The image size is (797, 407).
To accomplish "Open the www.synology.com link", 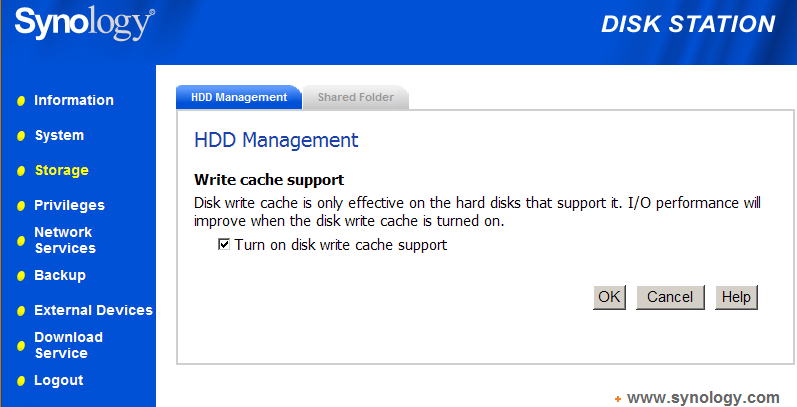I will tap(702, 396).
